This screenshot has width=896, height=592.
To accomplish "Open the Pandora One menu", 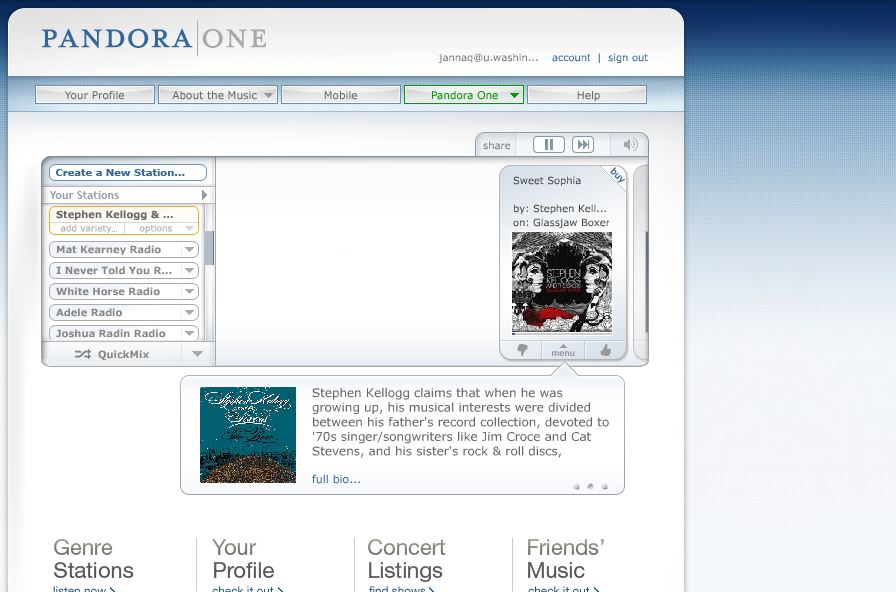I will [464, 95].
